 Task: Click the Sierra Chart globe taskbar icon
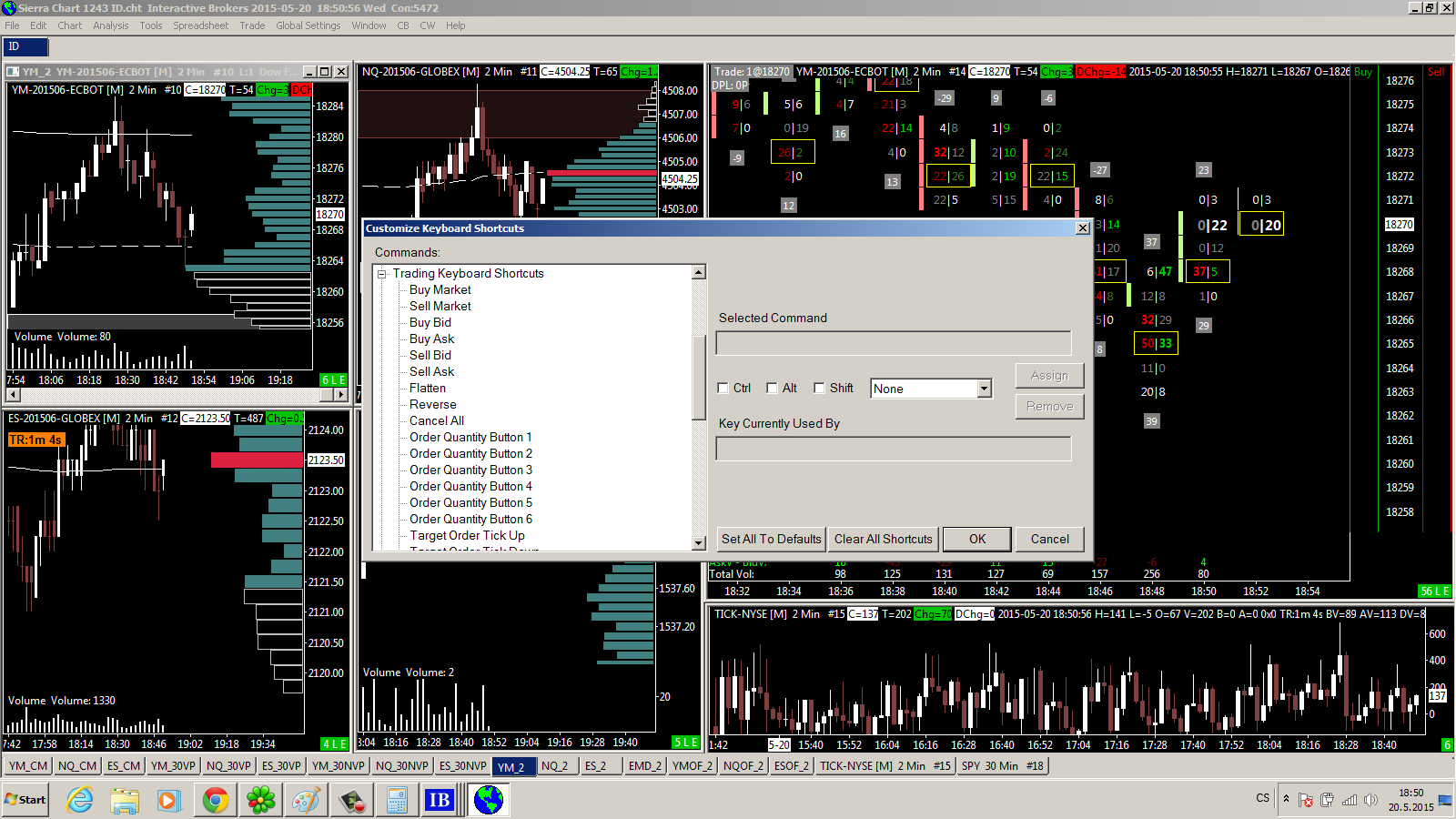coord(489,800)
